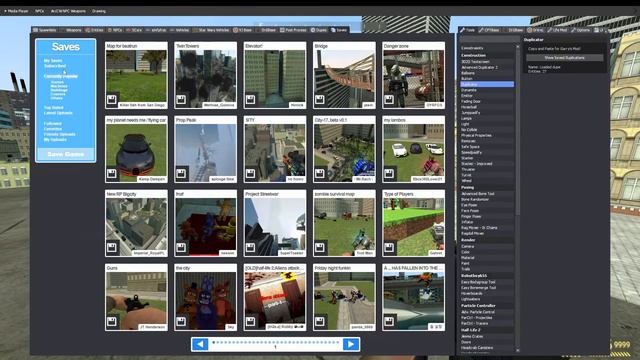Click save icon on flying car card
This screenshot has width=640, height=360.
(x=112, y=173)
